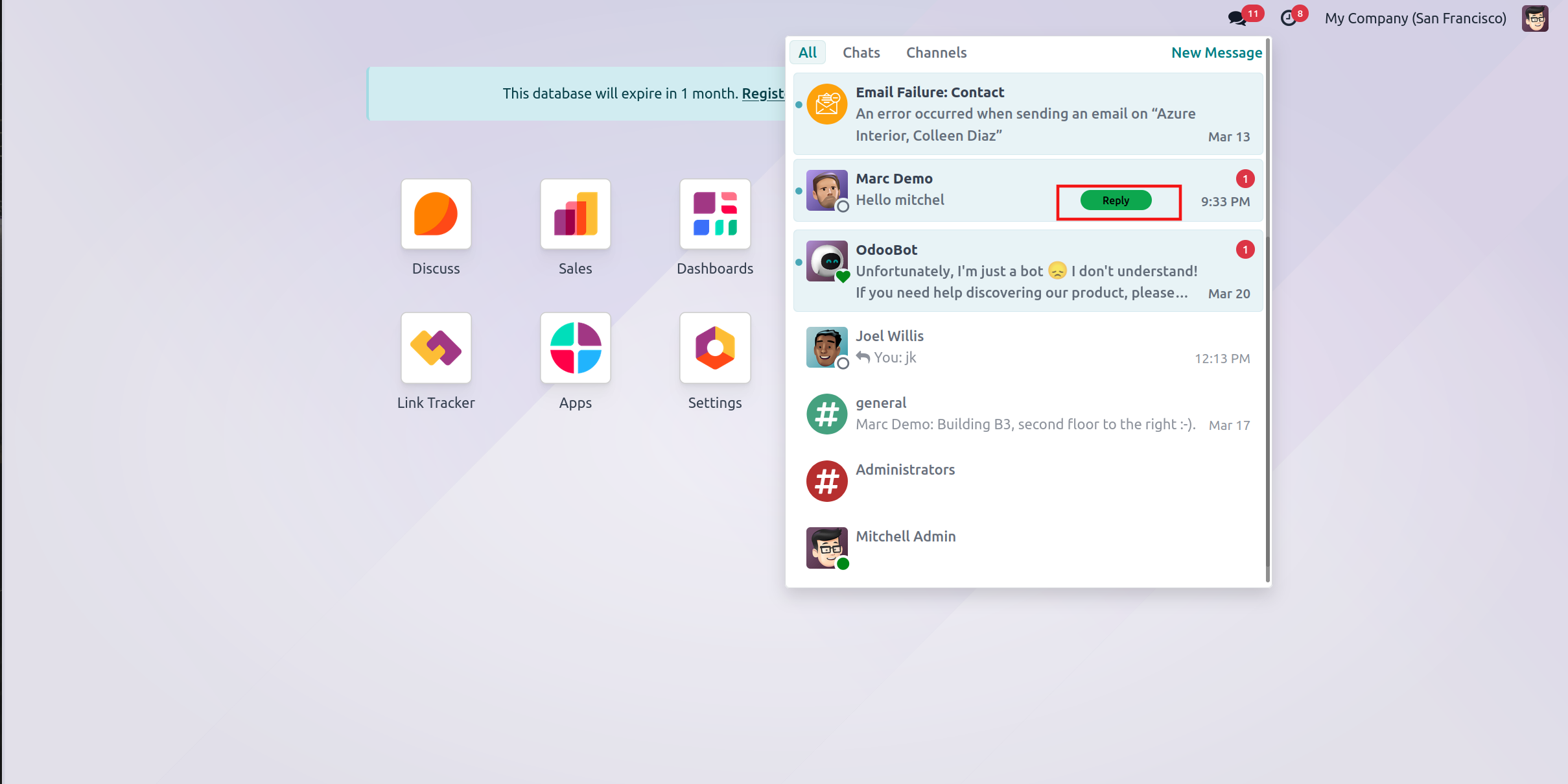Switch to the Chats tab
1568x784 pixels.
point(861,53)
